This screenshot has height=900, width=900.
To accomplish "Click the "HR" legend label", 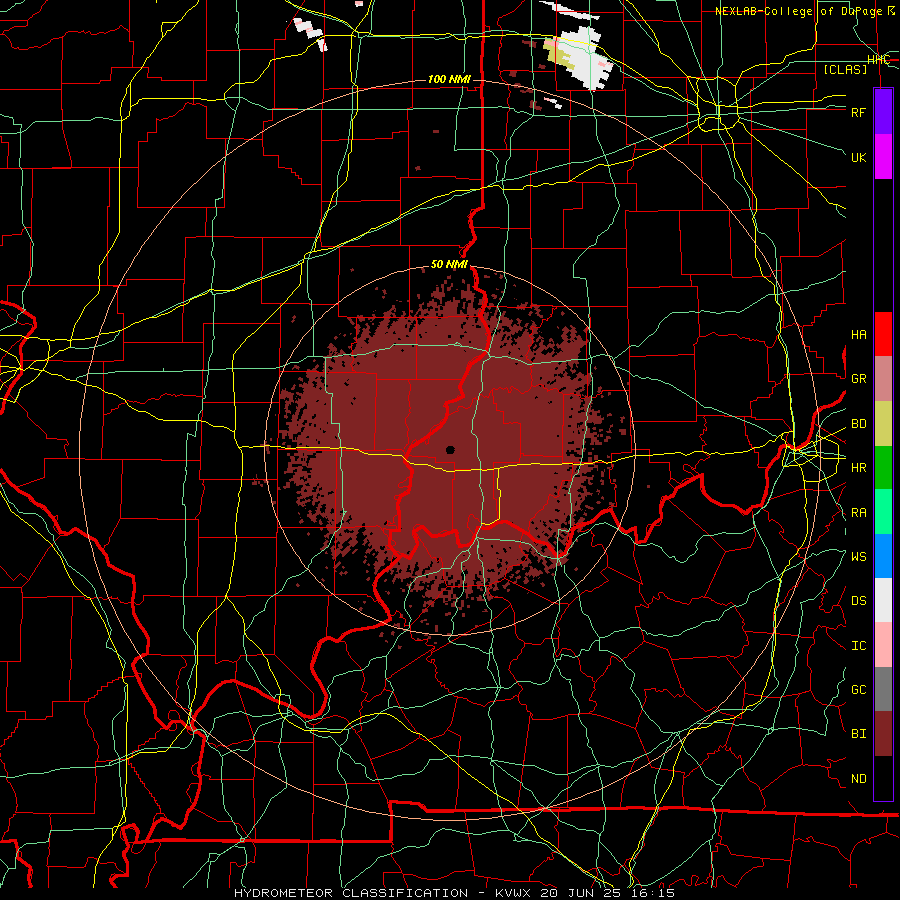I will coord(858,468).
